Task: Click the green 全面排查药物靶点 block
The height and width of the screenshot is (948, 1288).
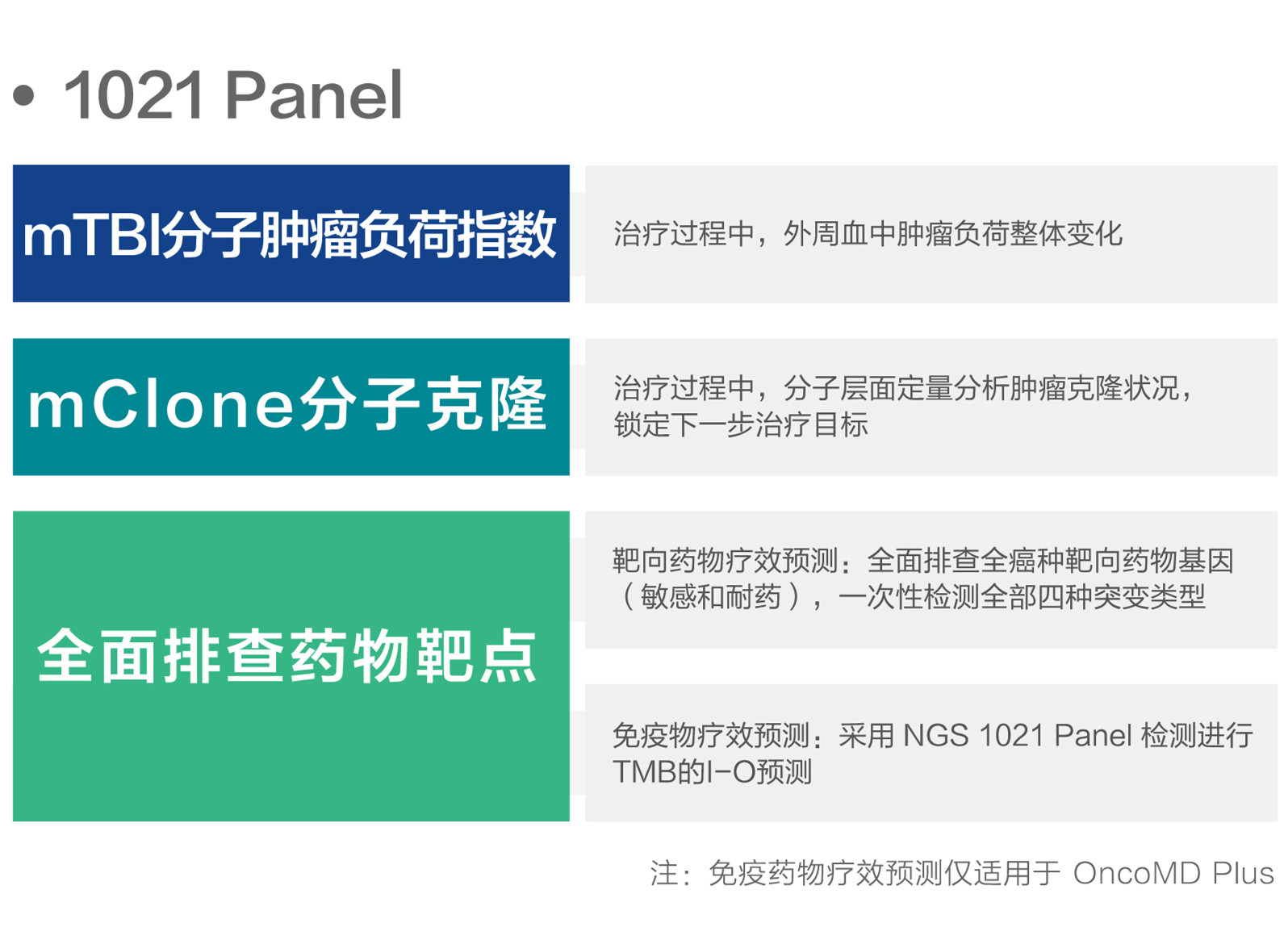Action: click(291, 666)
